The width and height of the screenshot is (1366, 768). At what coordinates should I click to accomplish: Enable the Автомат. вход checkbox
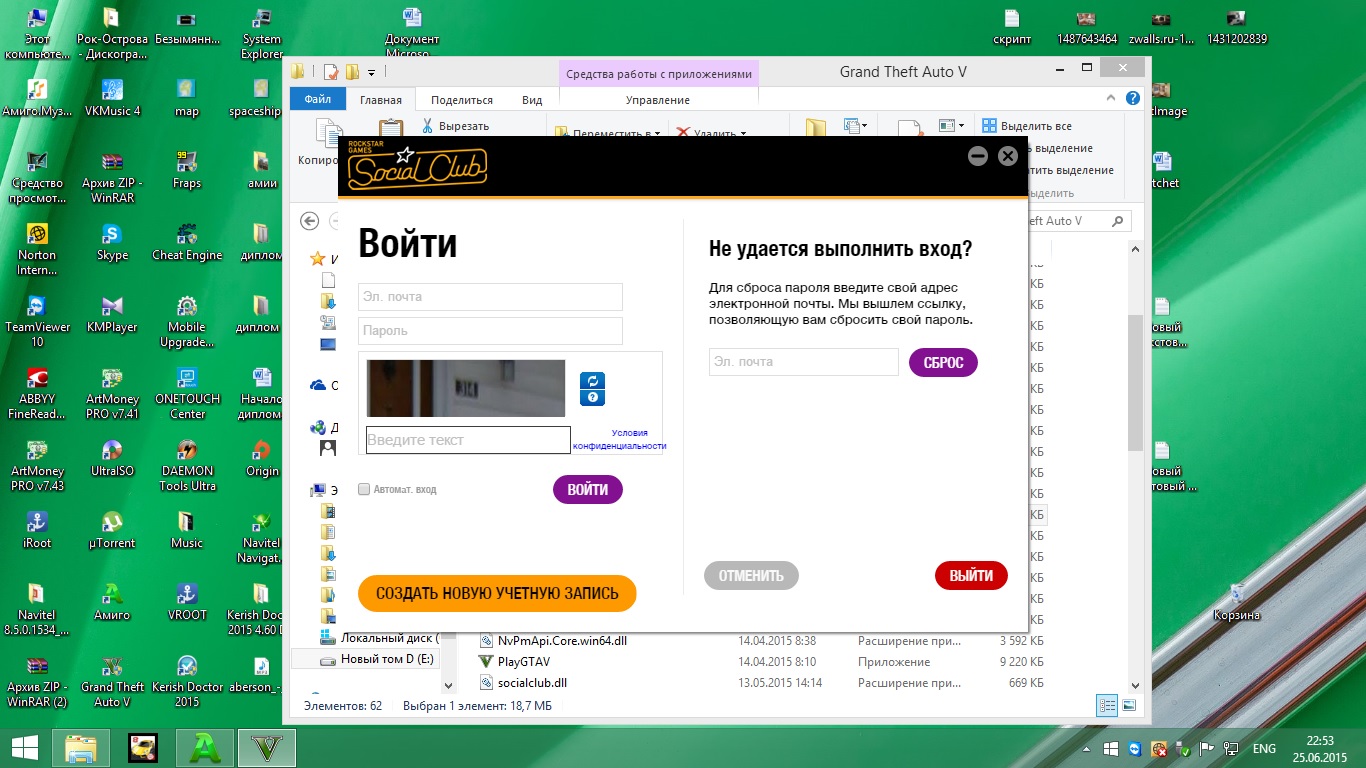pos(364,489)
